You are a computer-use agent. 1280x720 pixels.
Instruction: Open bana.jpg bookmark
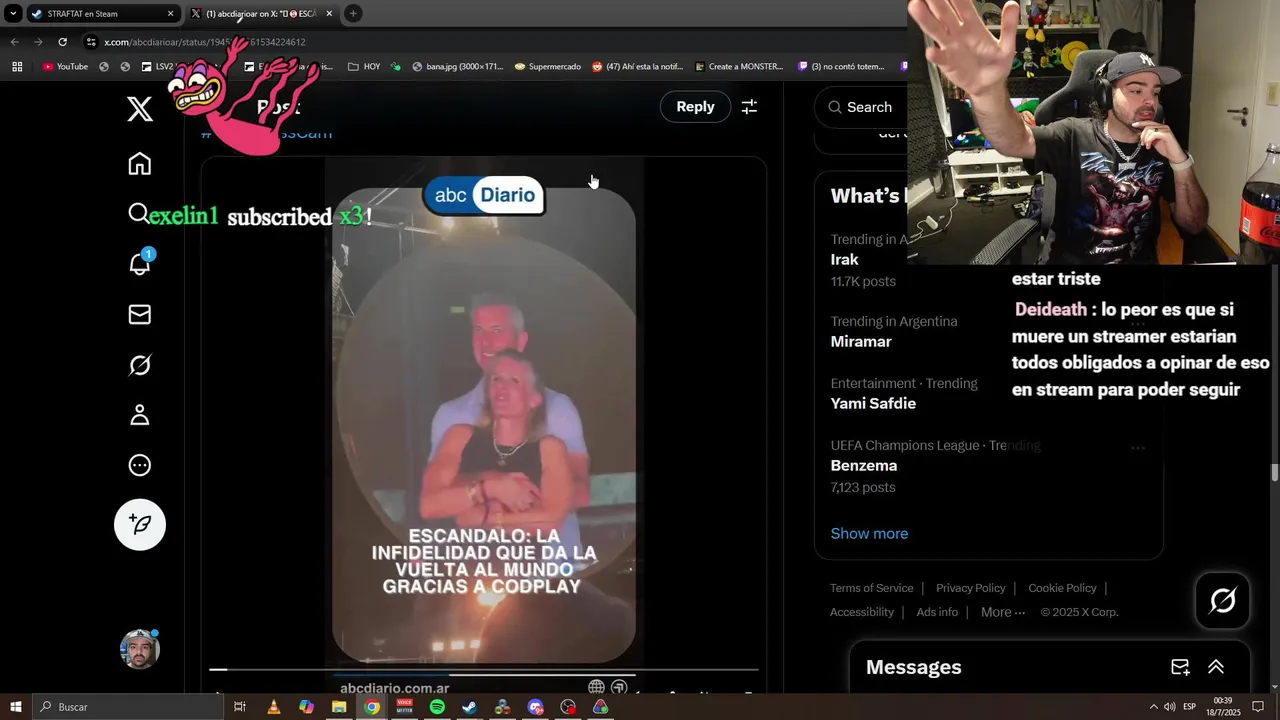point(457,67)
